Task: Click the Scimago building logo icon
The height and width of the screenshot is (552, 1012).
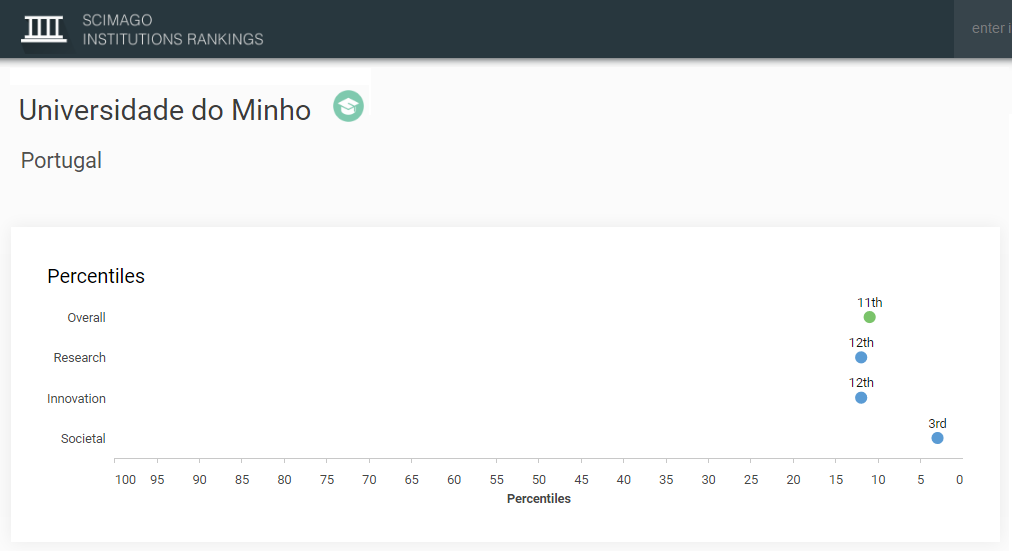Action: point(44,29)
